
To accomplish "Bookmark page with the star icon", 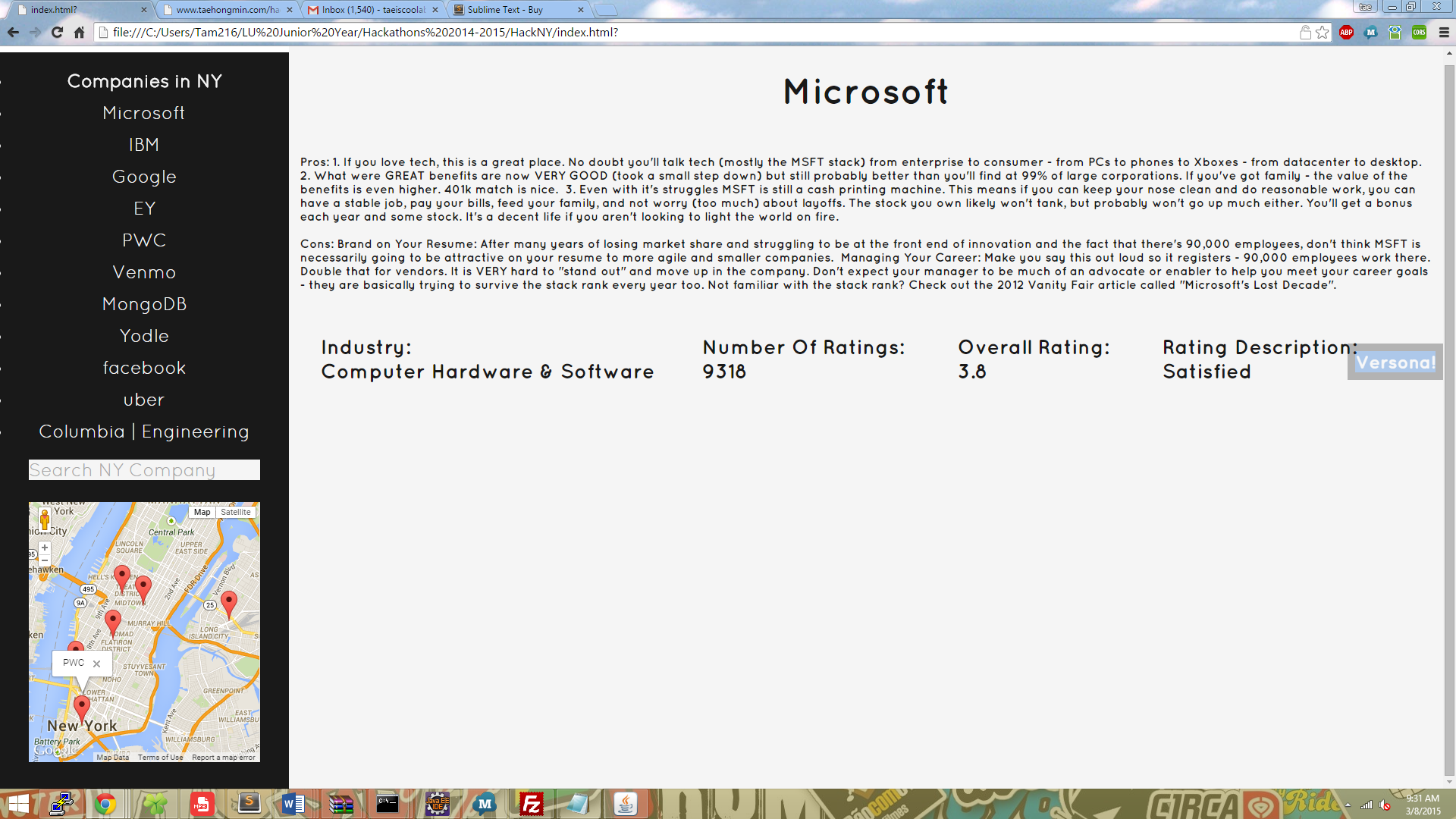I will 1323,33.
